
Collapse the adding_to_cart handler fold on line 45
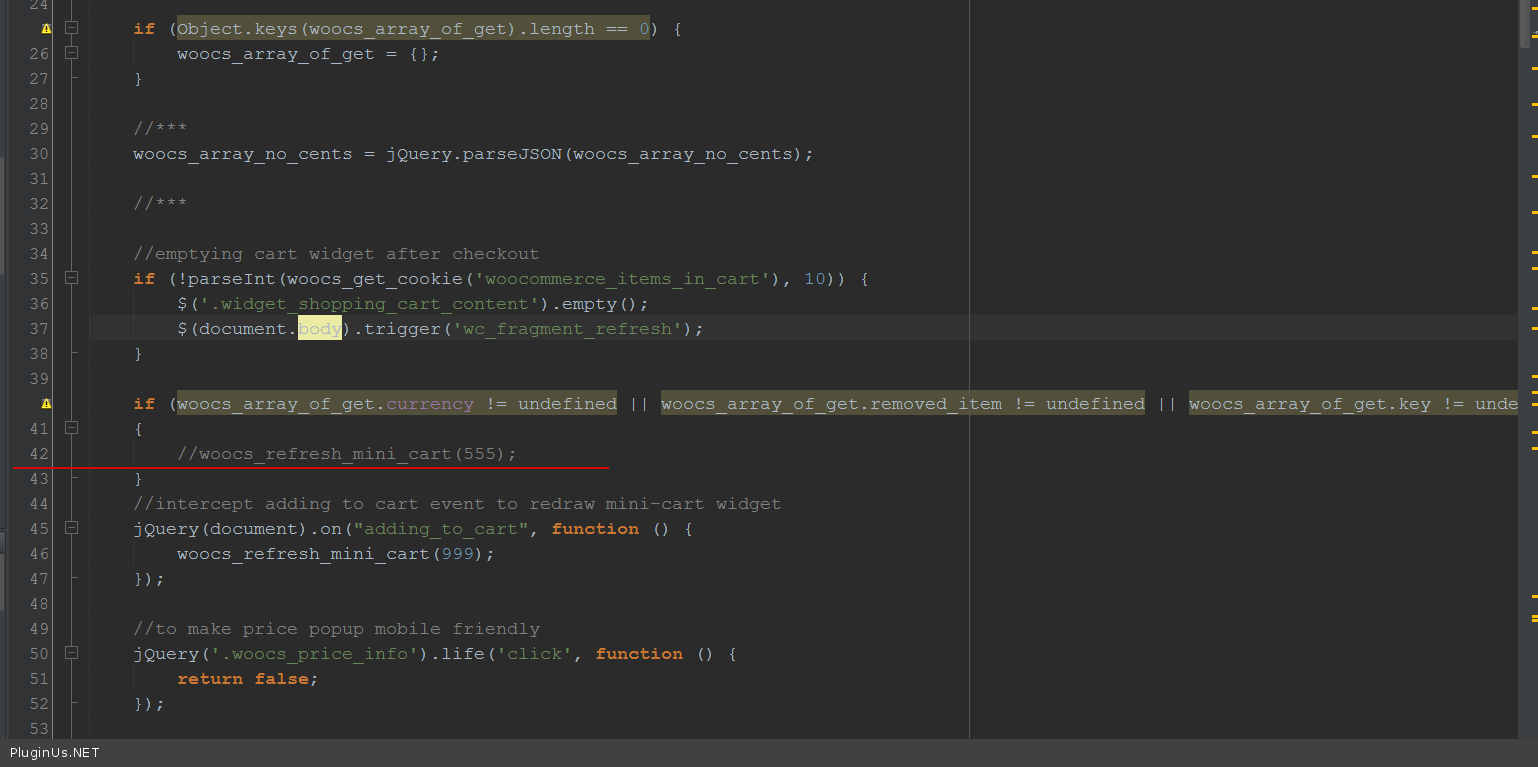71,529
